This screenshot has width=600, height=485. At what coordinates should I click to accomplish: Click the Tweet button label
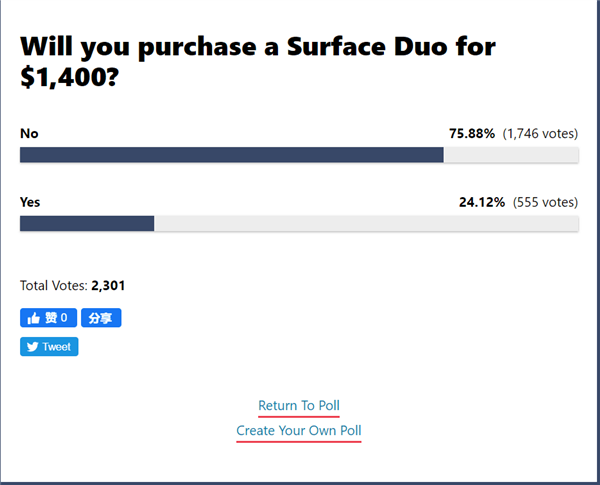[x=57, y=347]
